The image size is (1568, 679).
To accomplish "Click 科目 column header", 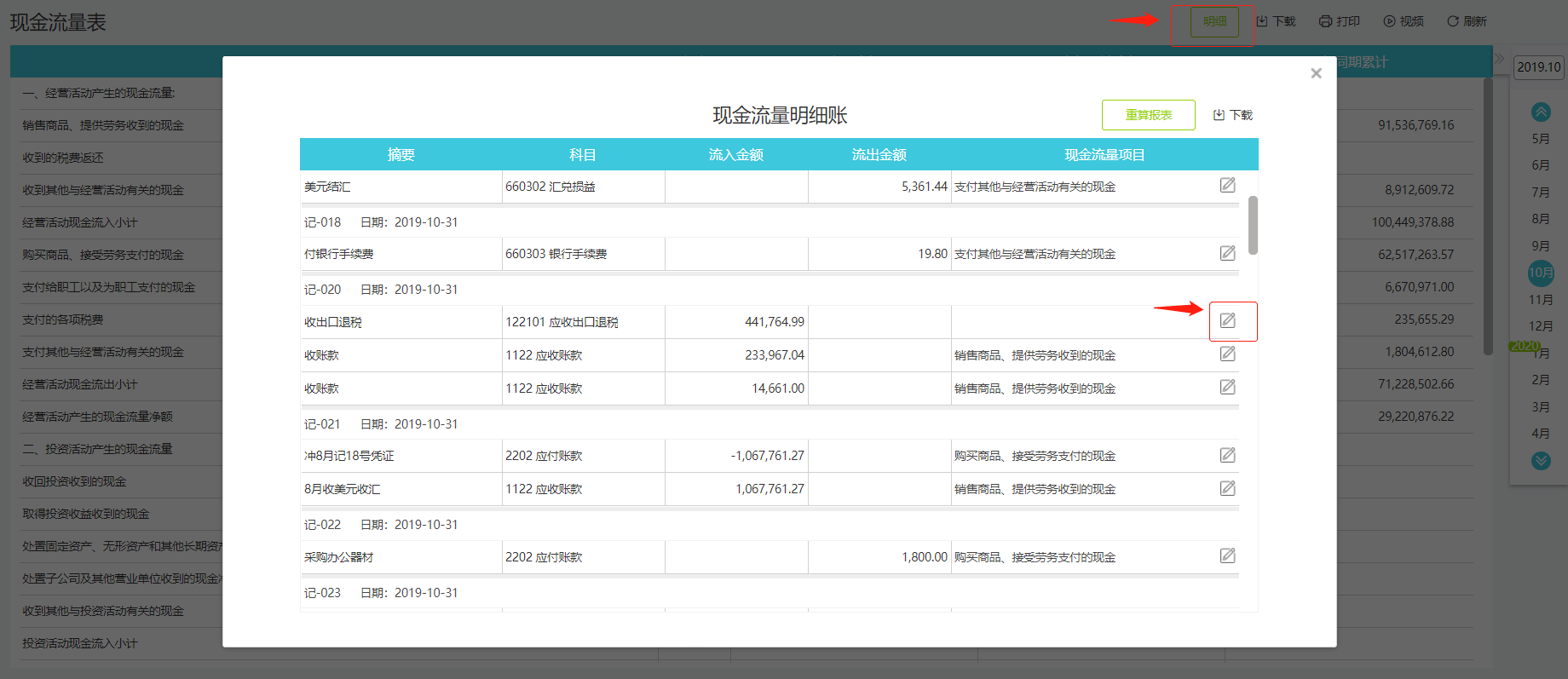I will pos(583,154).
